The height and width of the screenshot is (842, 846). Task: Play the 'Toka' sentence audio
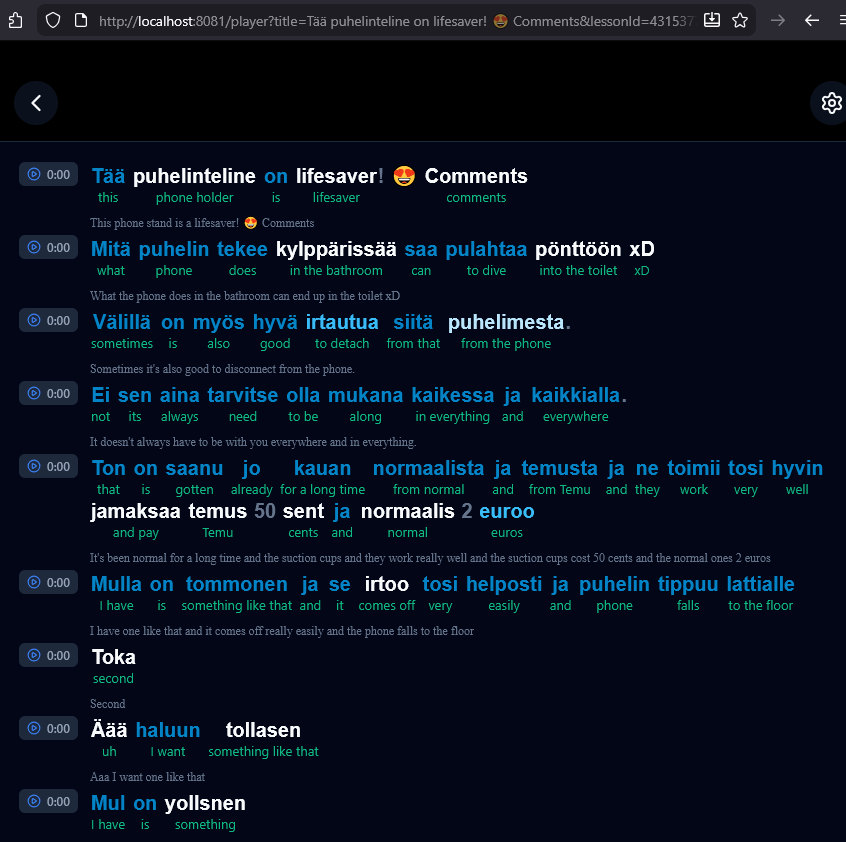tap(49, 655)
